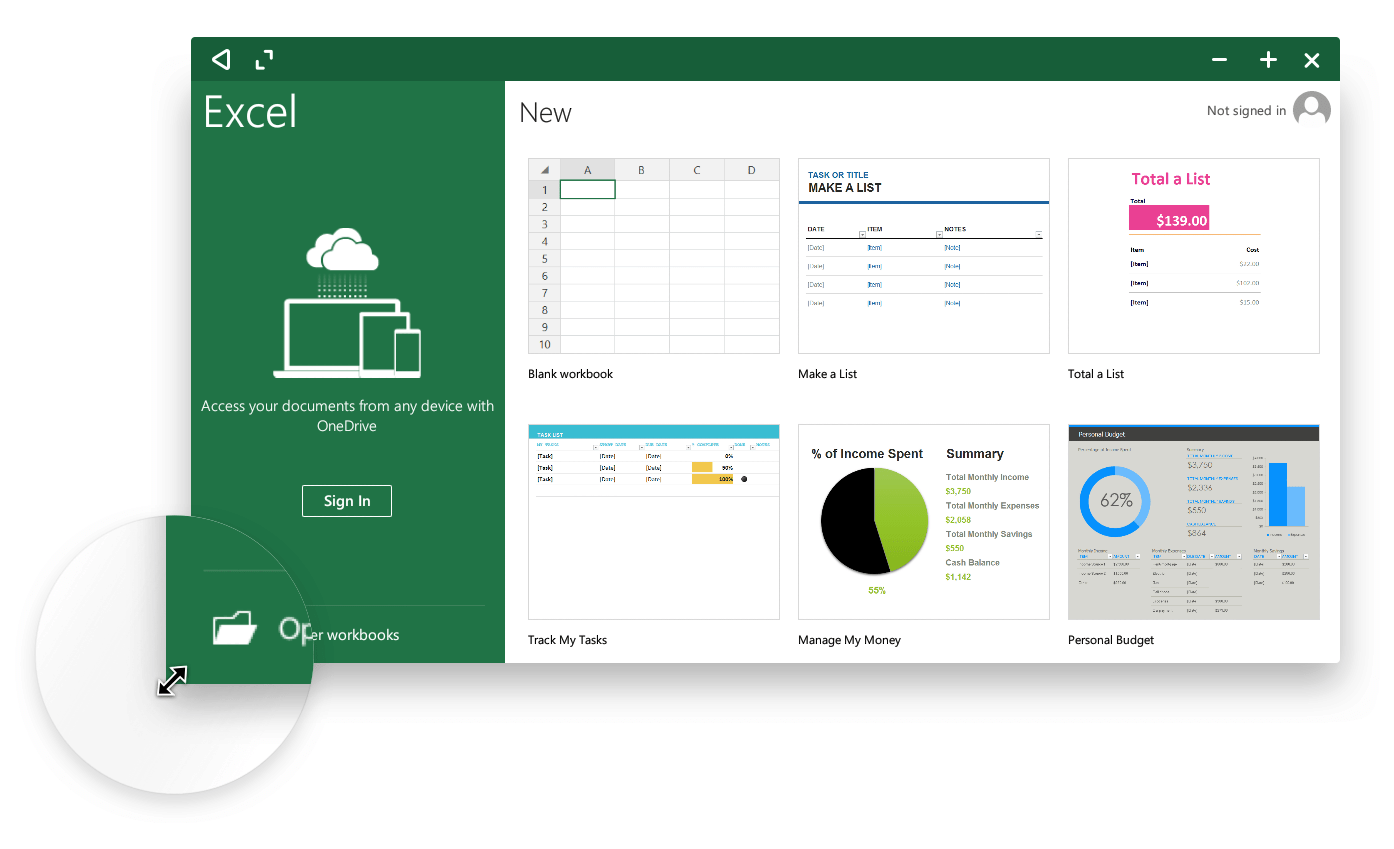Select the Personal Budget template

[1193, 521]
